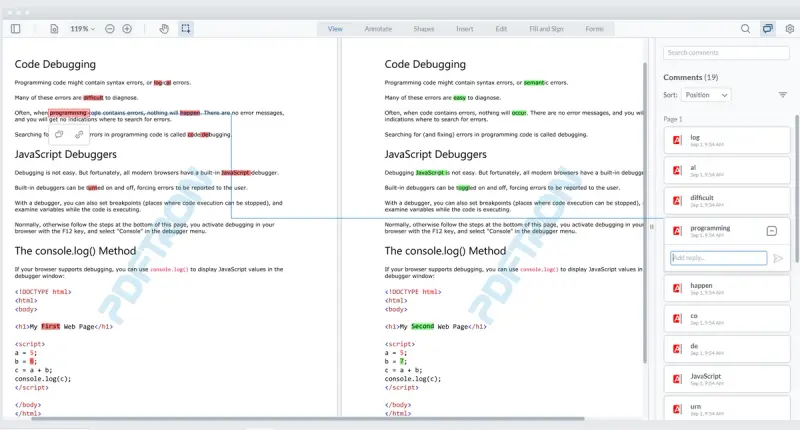Open the search magnifier icon

point(745,29)
